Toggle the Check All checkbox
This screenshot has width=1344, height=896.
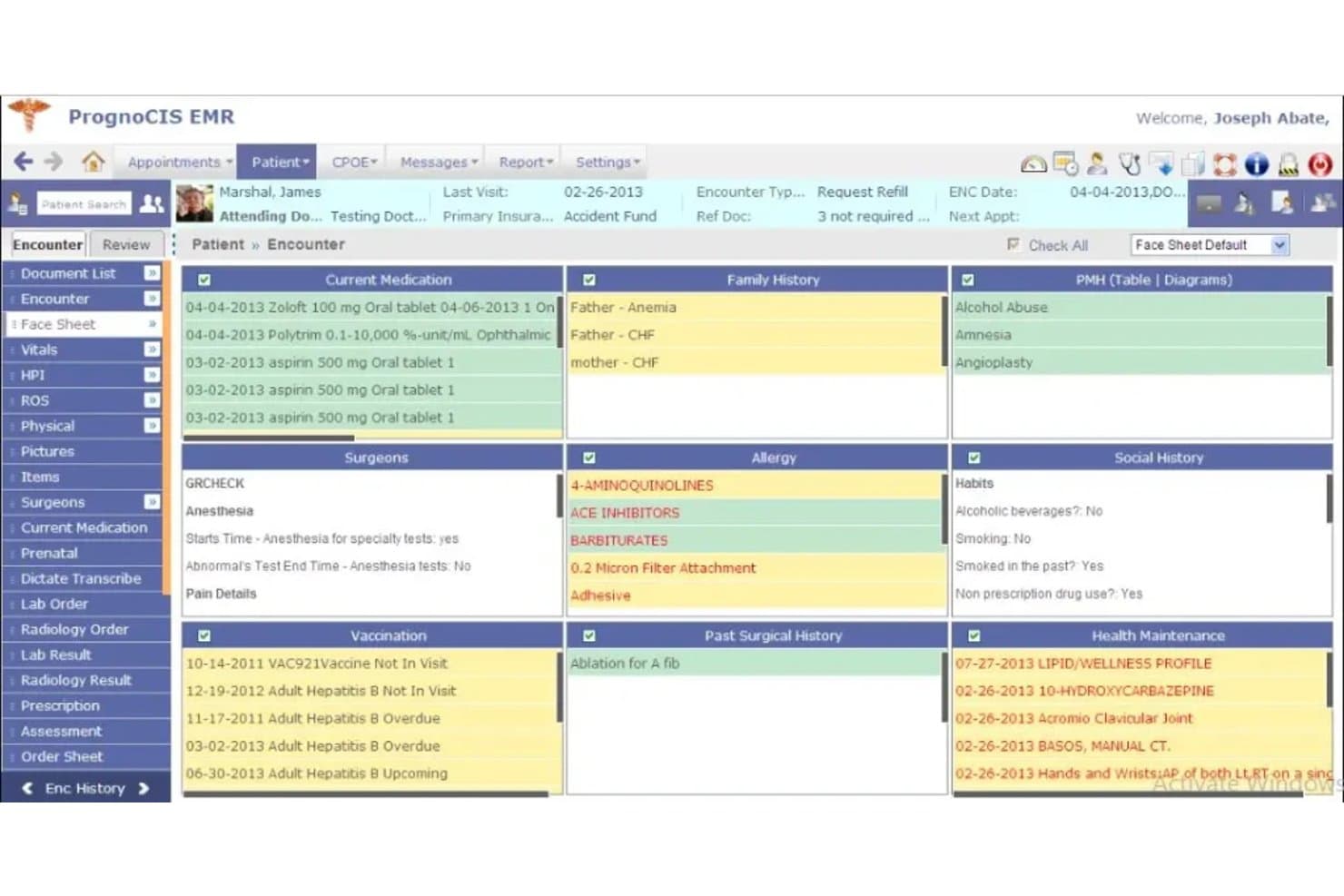(x=1013, y=244)
